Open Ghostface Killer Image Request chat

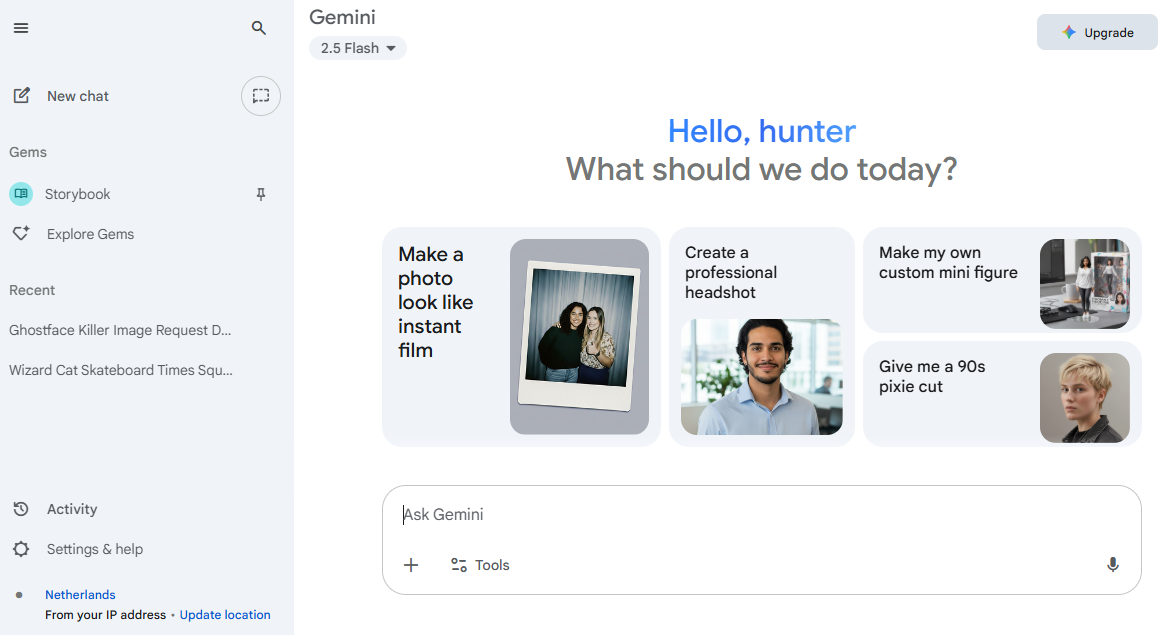[x=120, y=330]
